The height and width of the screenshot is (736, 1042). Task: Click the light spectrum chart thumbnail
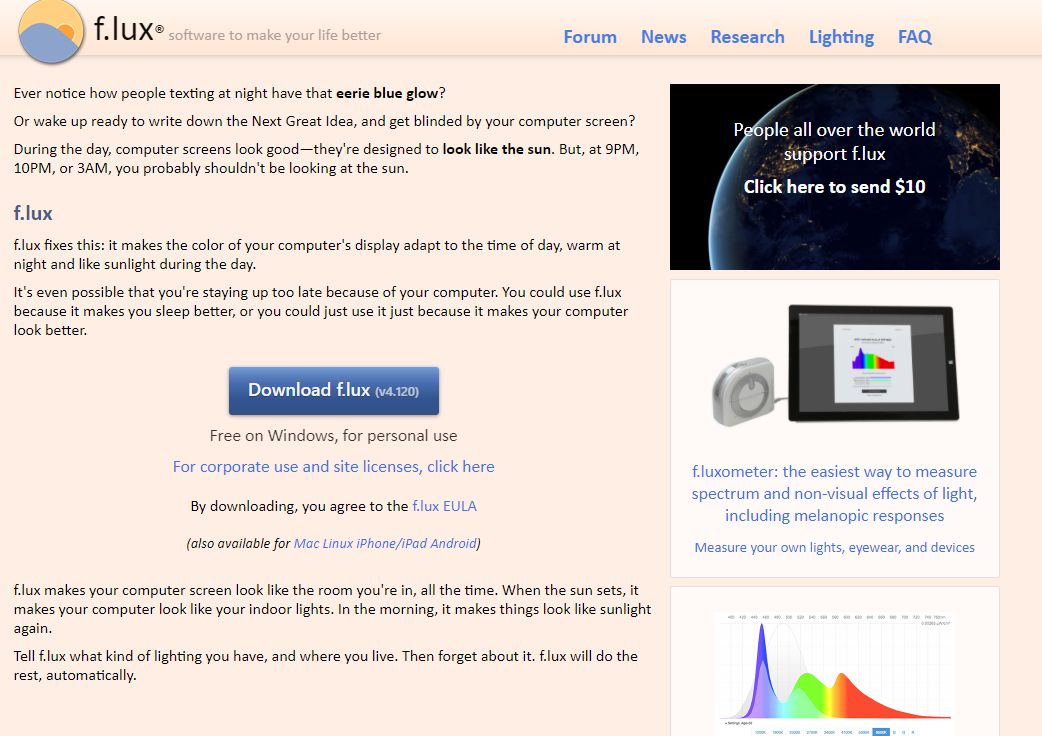click(835, 671)
